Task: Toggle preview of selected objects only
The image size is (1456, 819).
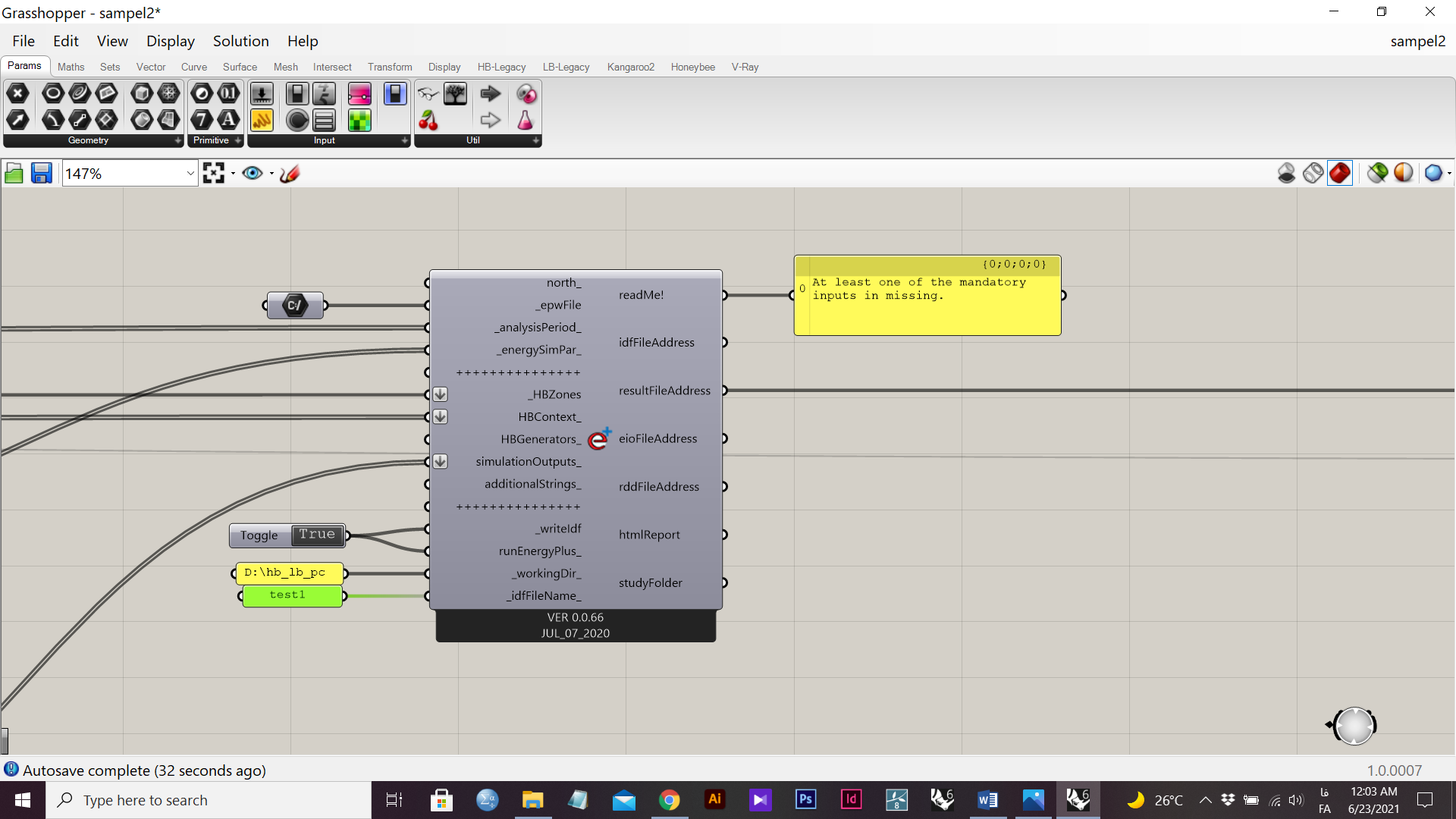Action: click(x=1378, y=174)
